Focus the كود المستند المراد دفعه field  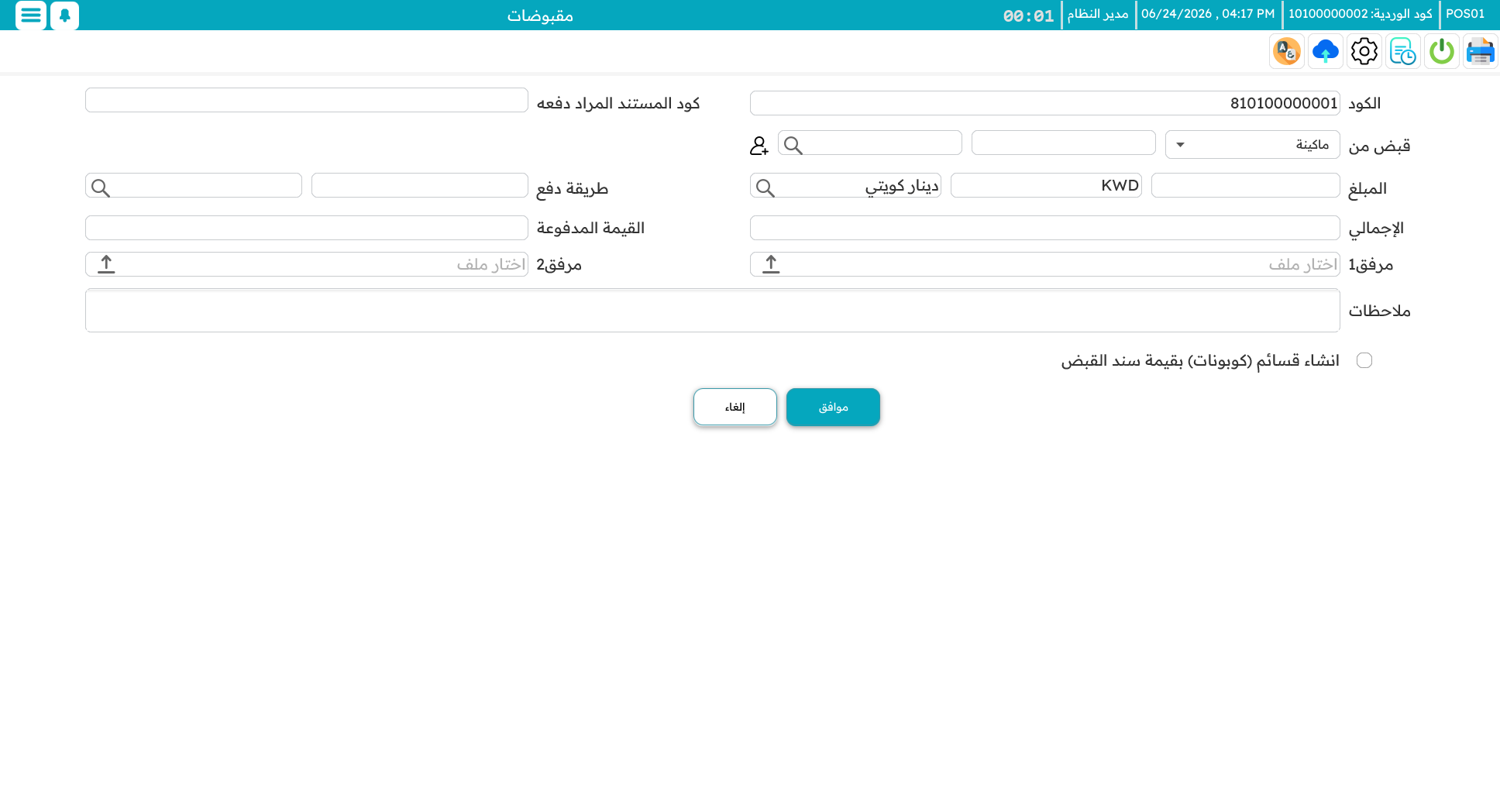click(307, 100)
